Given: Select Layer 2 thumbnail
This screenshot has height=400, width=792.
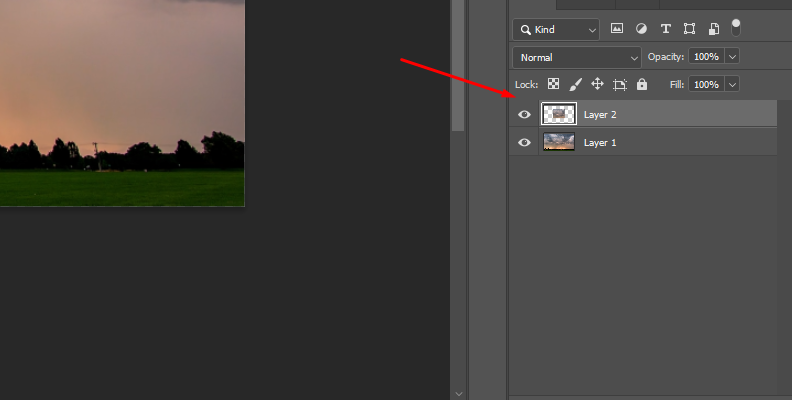Looking at the screenshot, I should pos(558,115).
